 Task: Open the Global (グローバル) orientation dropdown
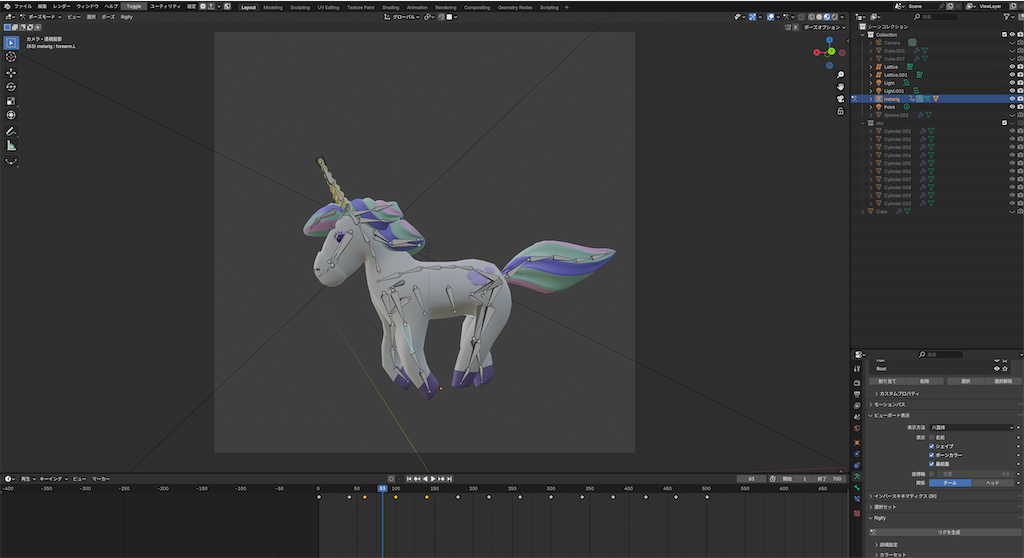(x=402, y=17)
